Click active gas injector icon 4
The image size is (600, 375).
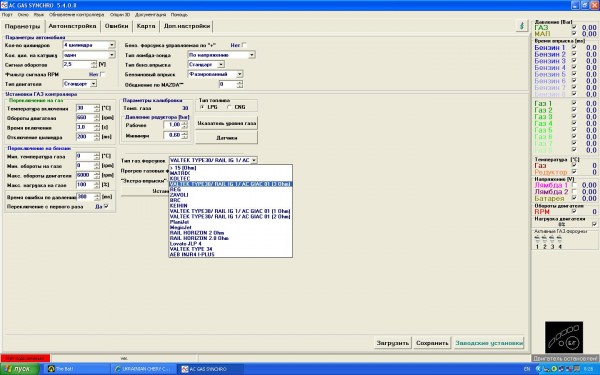(x=559, y=240)
